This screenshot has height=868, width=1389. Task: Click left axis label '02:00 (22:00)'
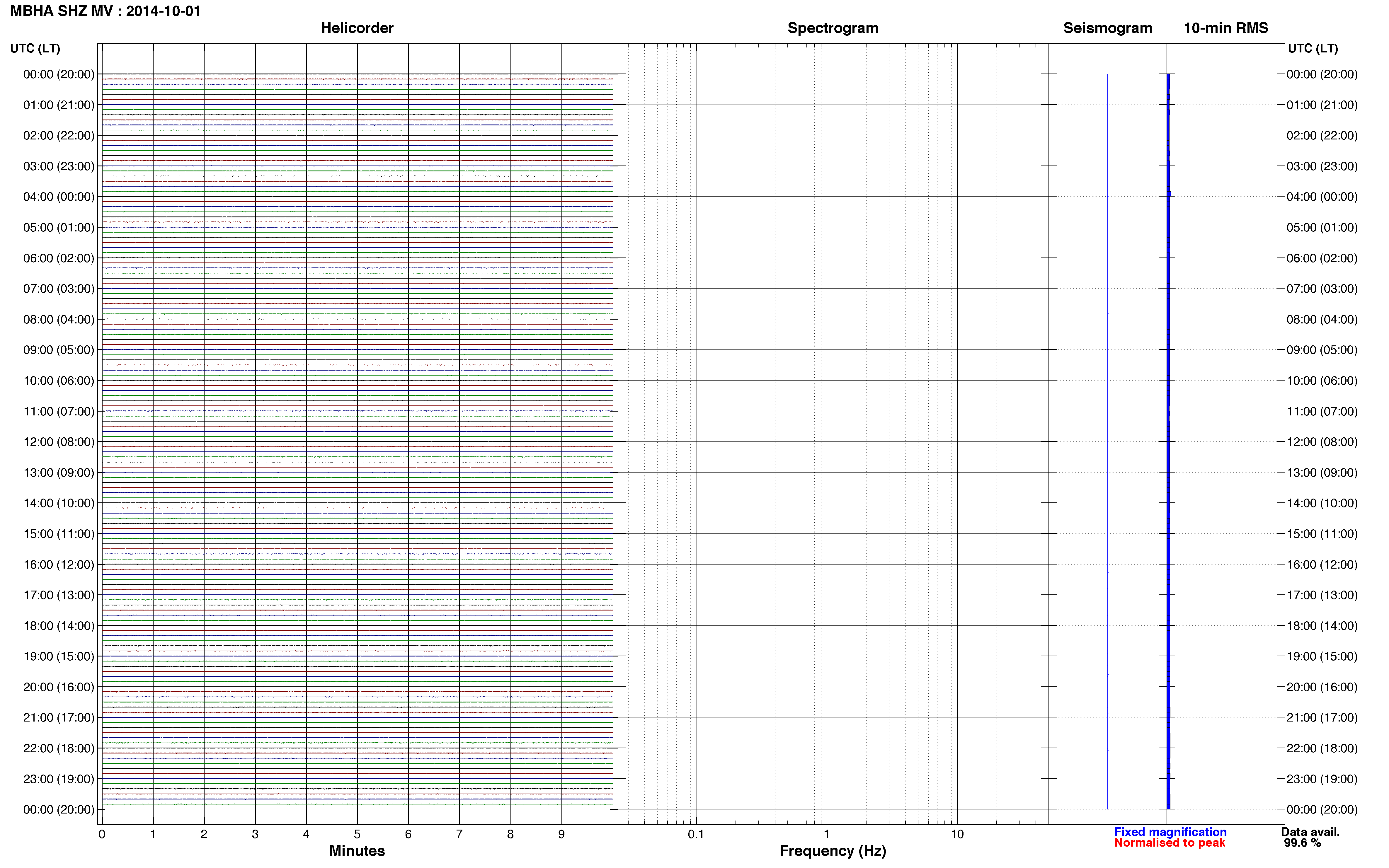(59, 135)
